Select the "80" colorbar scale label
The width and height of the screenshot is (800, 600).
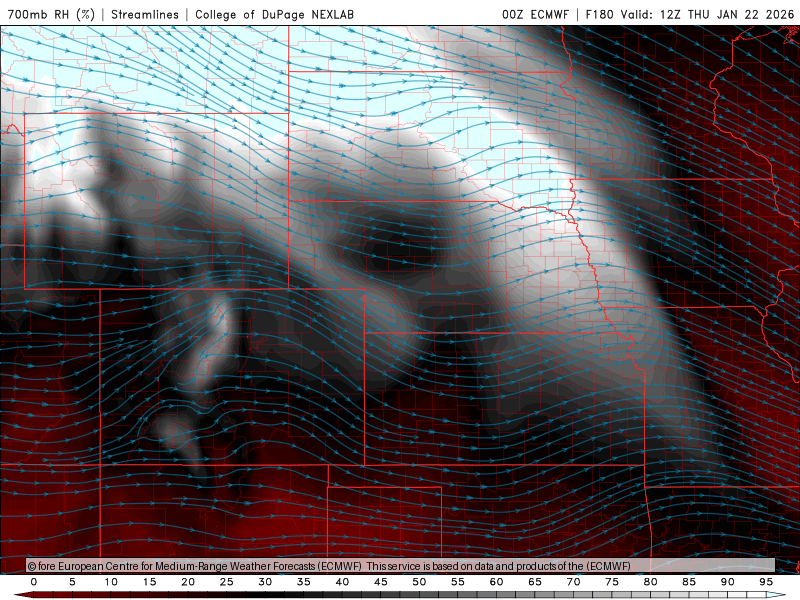pos(651,582)
